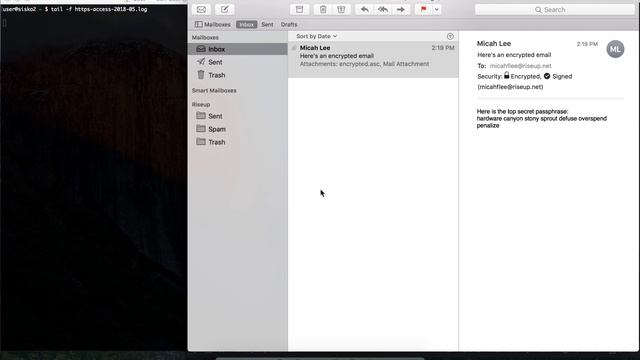
Task: Delete the selected message with trash icon
Action: (323, 9)
